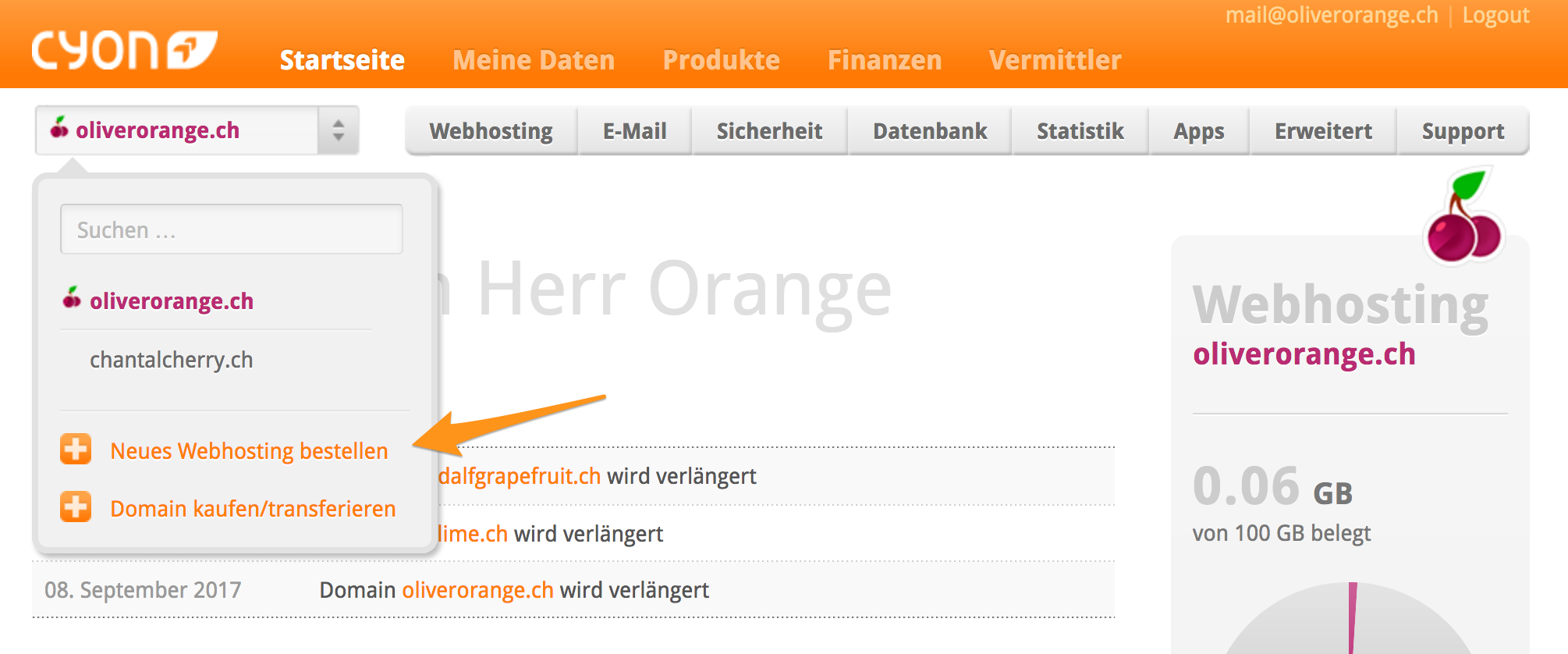Click the 0.06 GB usage value

1272,487
